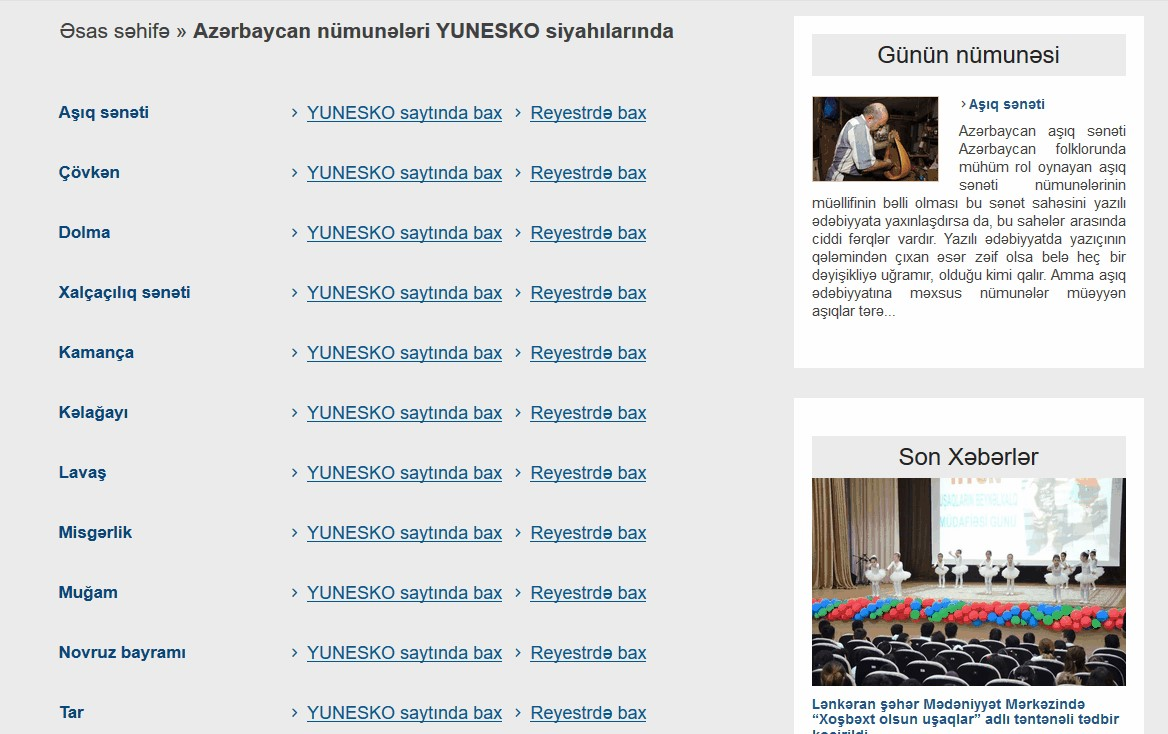View Misgərlik on the YUNESKO site
The image size is (1168, 734).
[x=404, y=533]
